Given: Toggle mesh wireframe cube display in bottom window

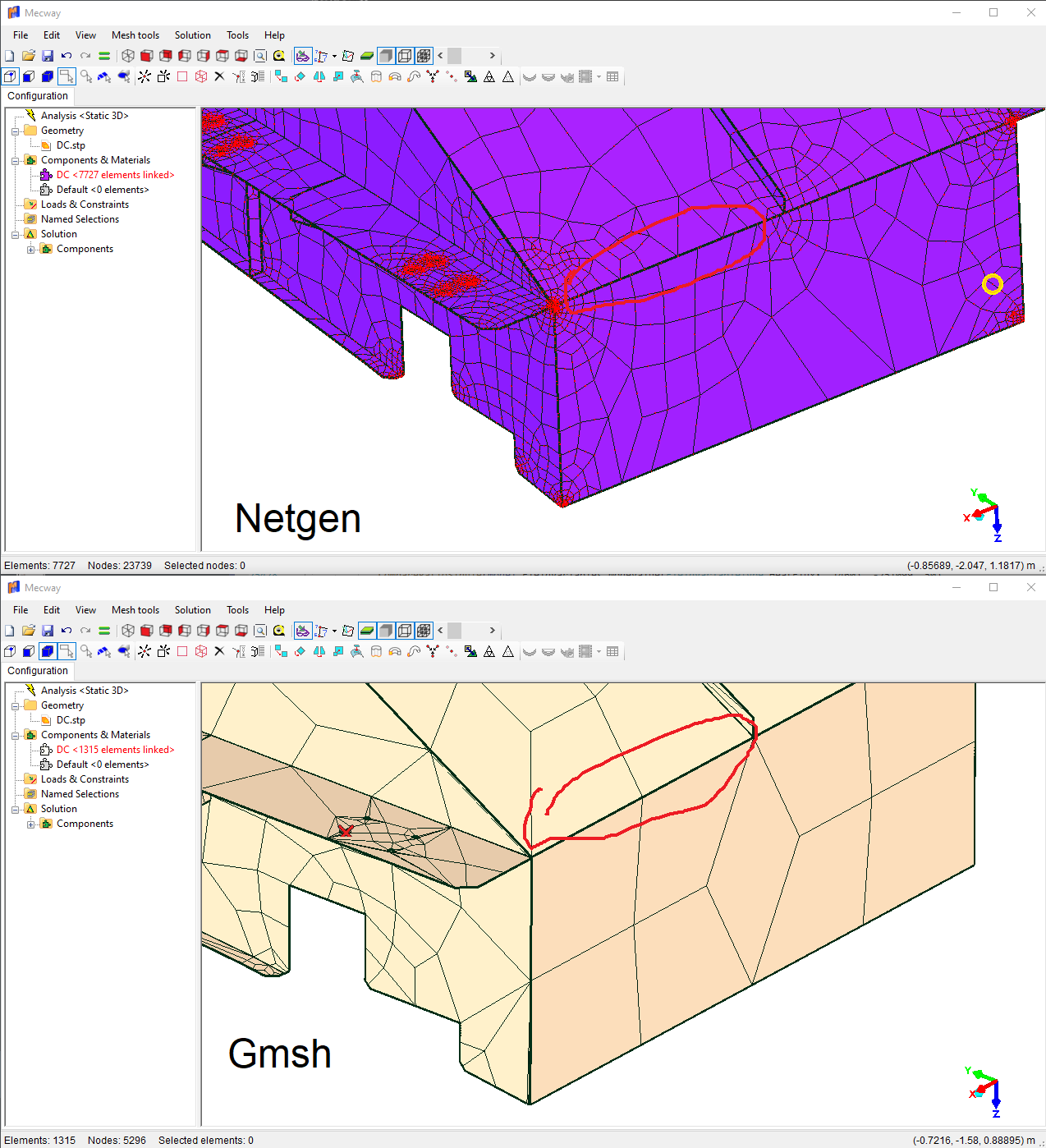Looking at the screenshot, I should [424, 631].
